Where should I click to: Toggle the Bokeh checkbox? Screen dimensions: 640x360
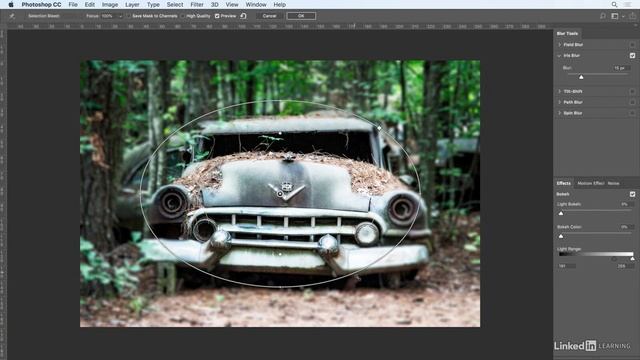(632, 194)
